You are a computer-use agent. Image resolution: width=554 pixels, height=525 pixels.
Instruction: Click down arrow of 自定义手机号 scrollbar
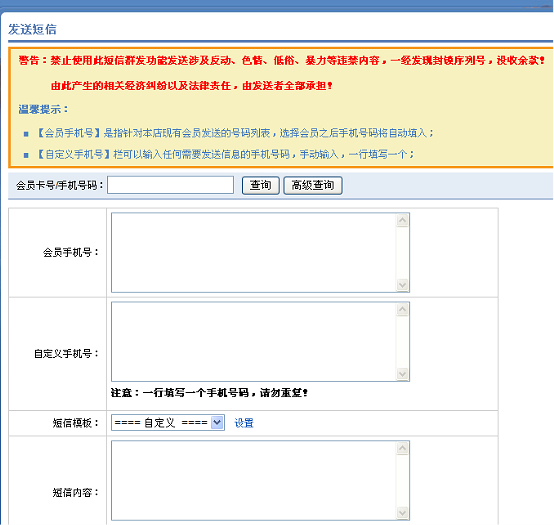point(402,374)
